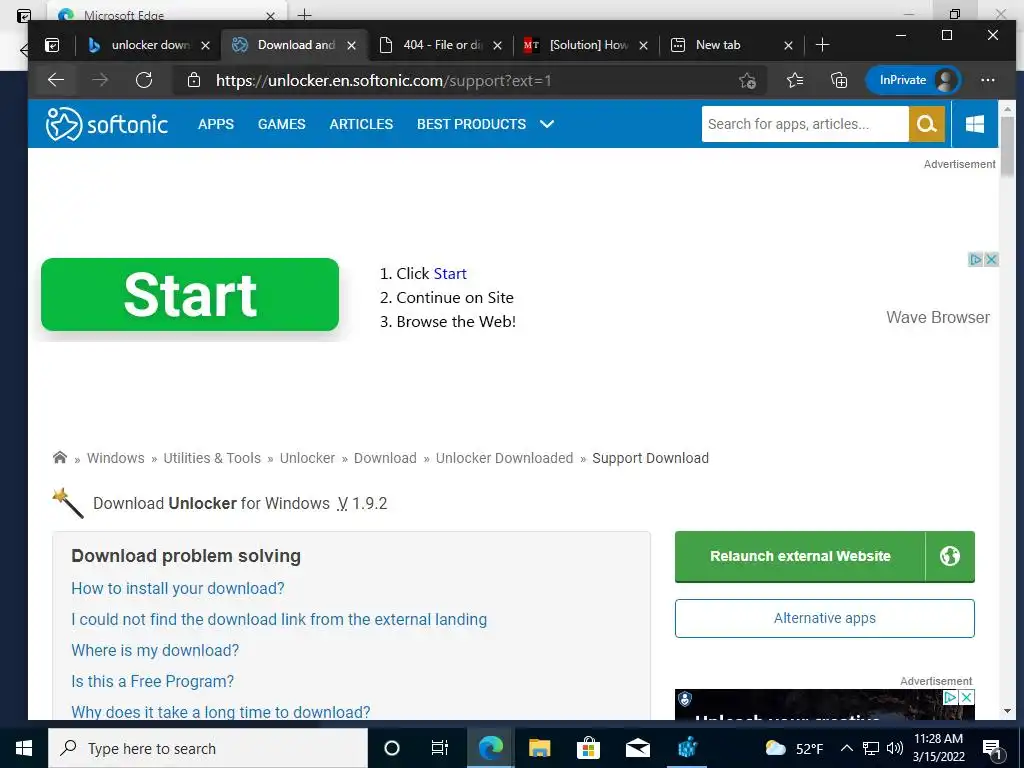
Task: Click the orange search magnifier button
Action: (926, 124)
